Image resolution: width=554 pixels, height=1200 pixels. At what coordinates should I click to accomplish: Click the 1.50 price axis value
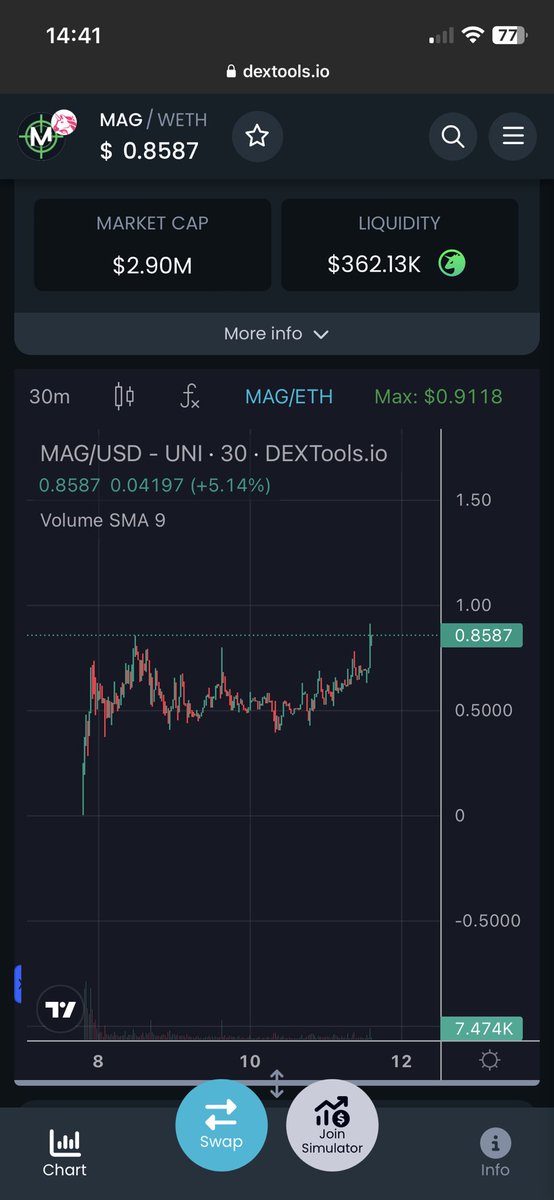click(x=473, y=500)
